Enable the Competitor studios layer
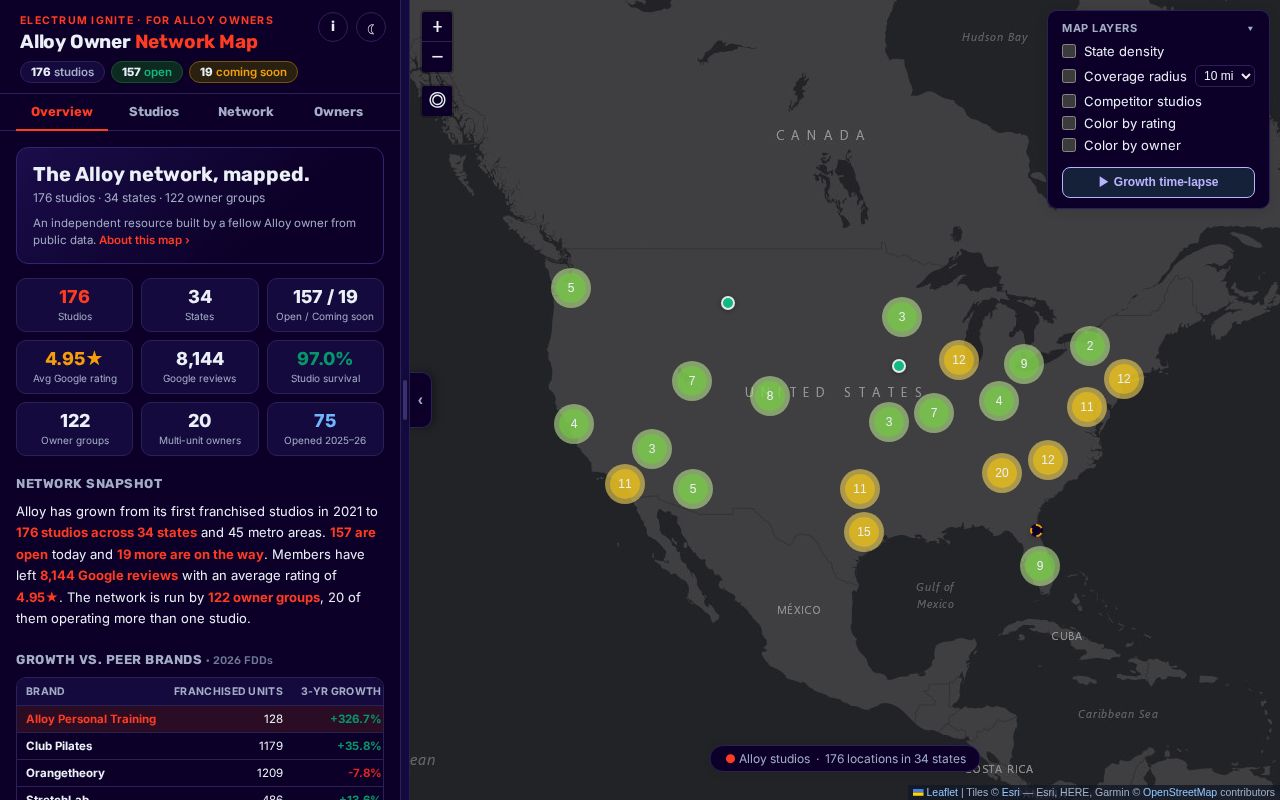Viewport: 1280px width, 800px height. click(1069, 101)
